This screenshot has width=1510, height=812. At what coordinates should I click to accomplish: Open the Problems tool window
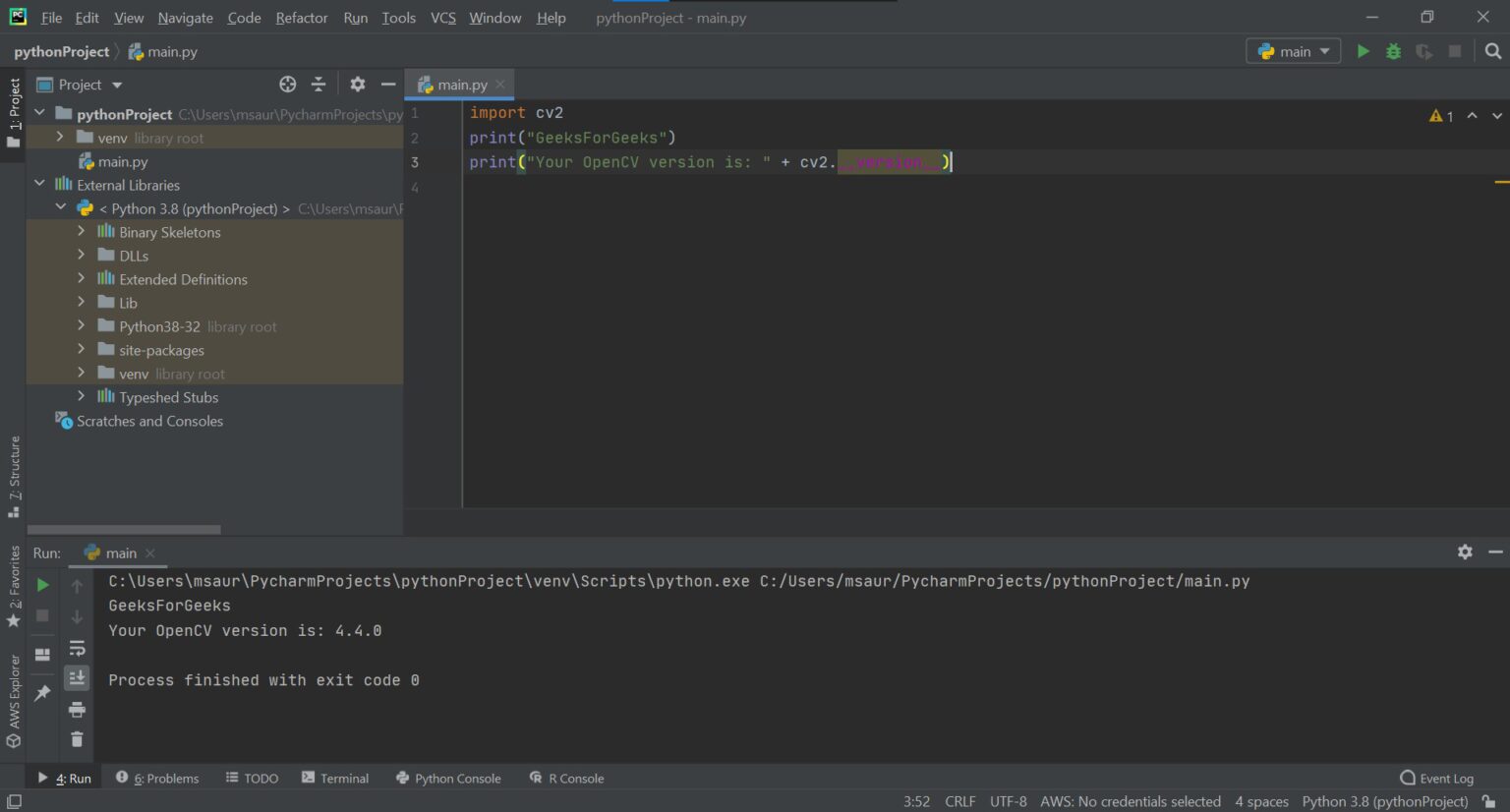coord(157,778)
